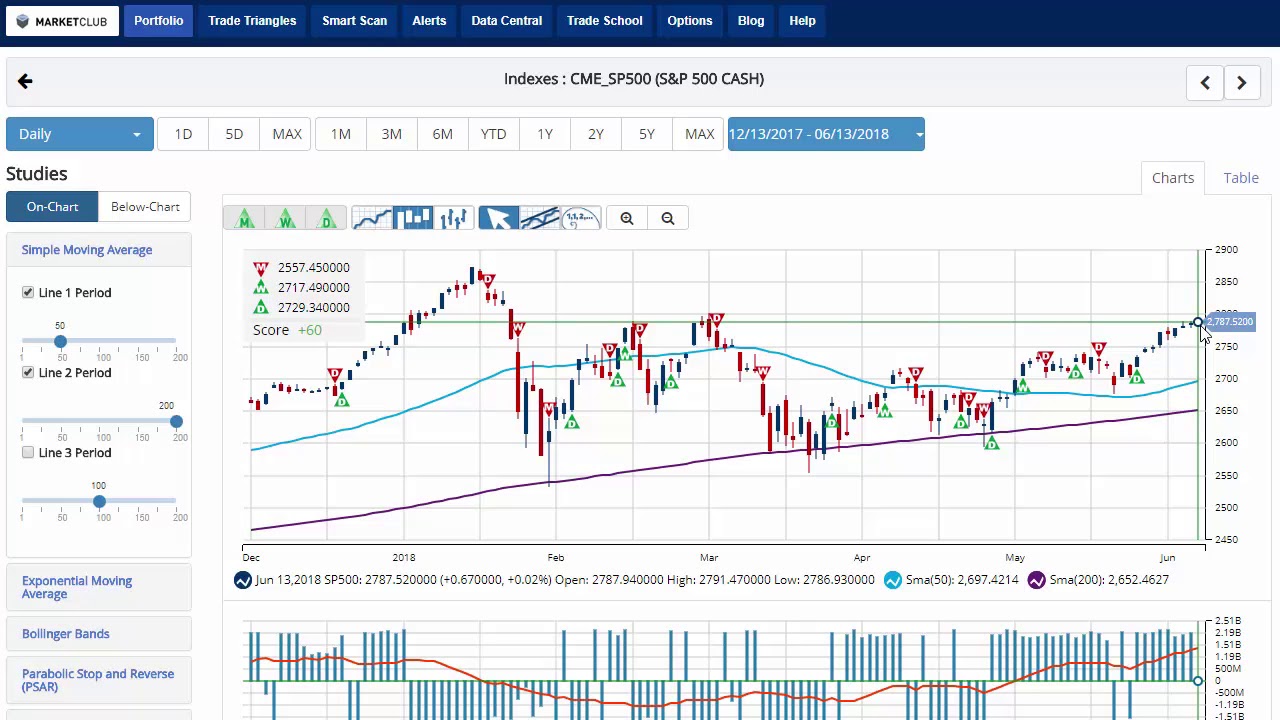The height and width of the screenshot is (720, 1280).
Task: Select OHLC bar chart style
Action: (x=453, y=218)
